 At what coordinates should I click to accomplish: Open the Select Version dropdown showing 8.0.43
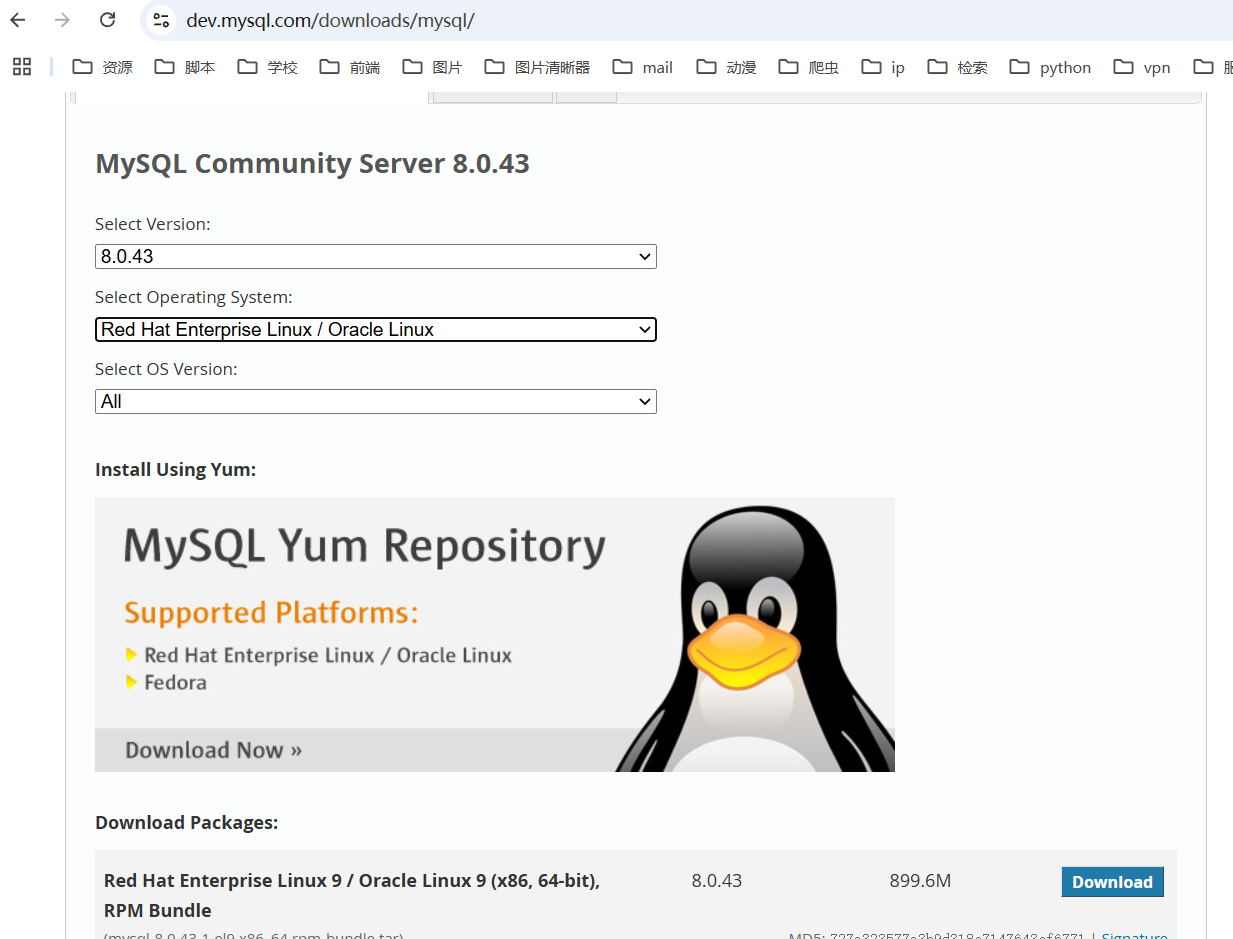click(x=375, y=256)
